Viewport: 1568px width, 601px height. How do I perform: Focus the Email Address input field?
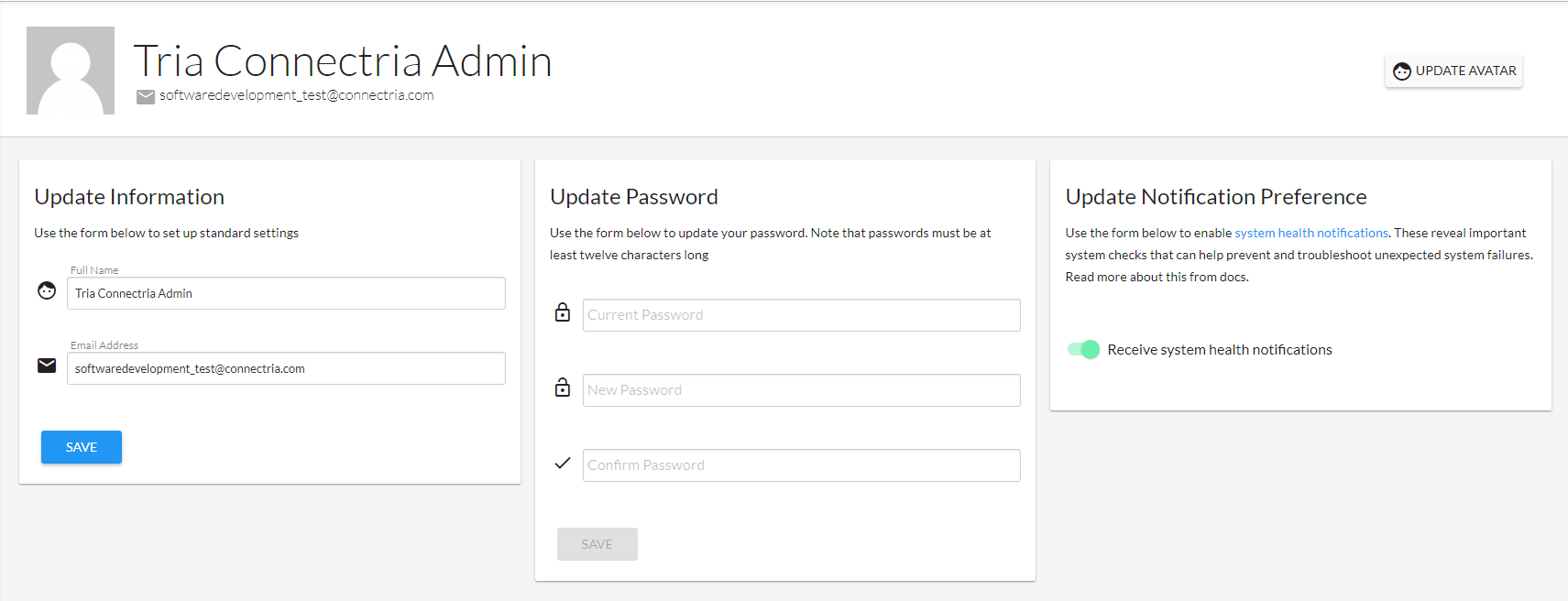(x=286, y=368)
